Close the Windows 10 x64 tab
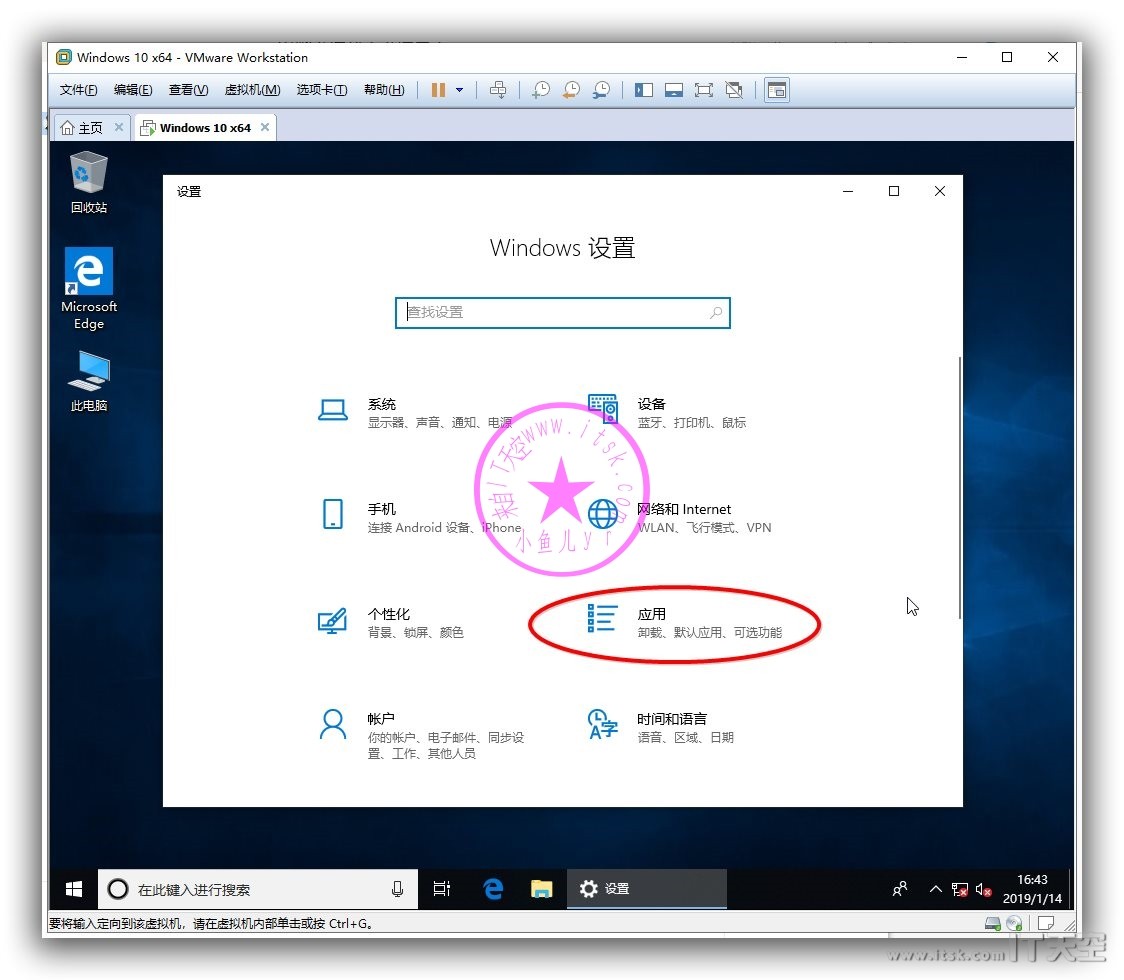Screen dimensions: 1124x980 [265, 127]
